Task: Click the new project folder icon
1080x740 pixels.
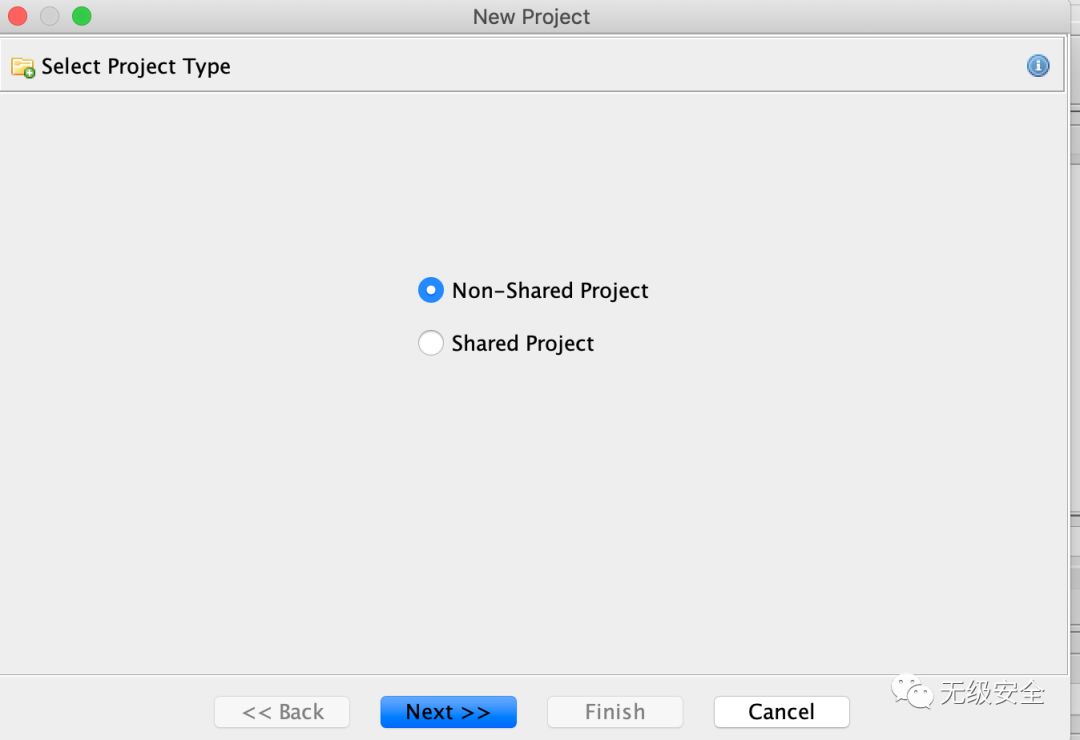Action: coord(23,67)
